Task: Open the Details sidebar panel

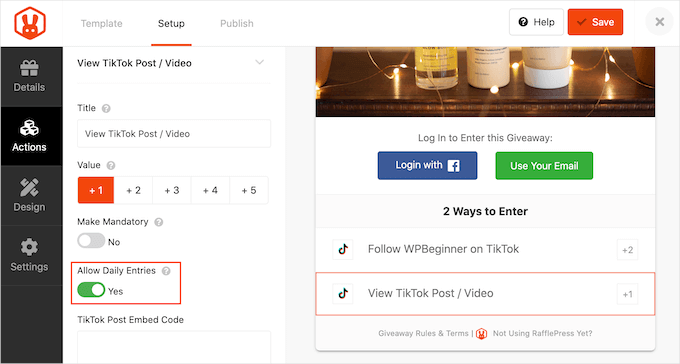Action: (x=29, y=76)
